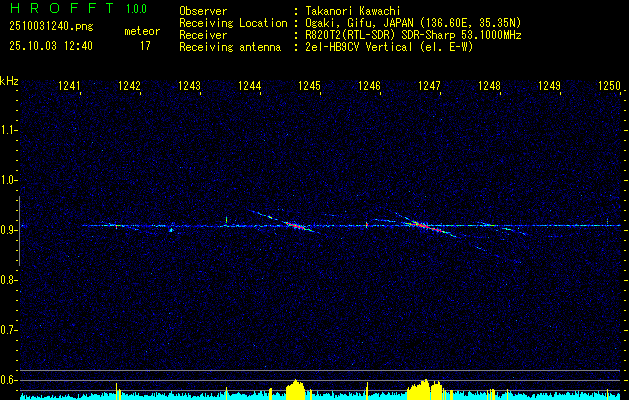Click the 1250 time axis marker
Viewport: 629px width, 400px height.
[x=609, y=85]
